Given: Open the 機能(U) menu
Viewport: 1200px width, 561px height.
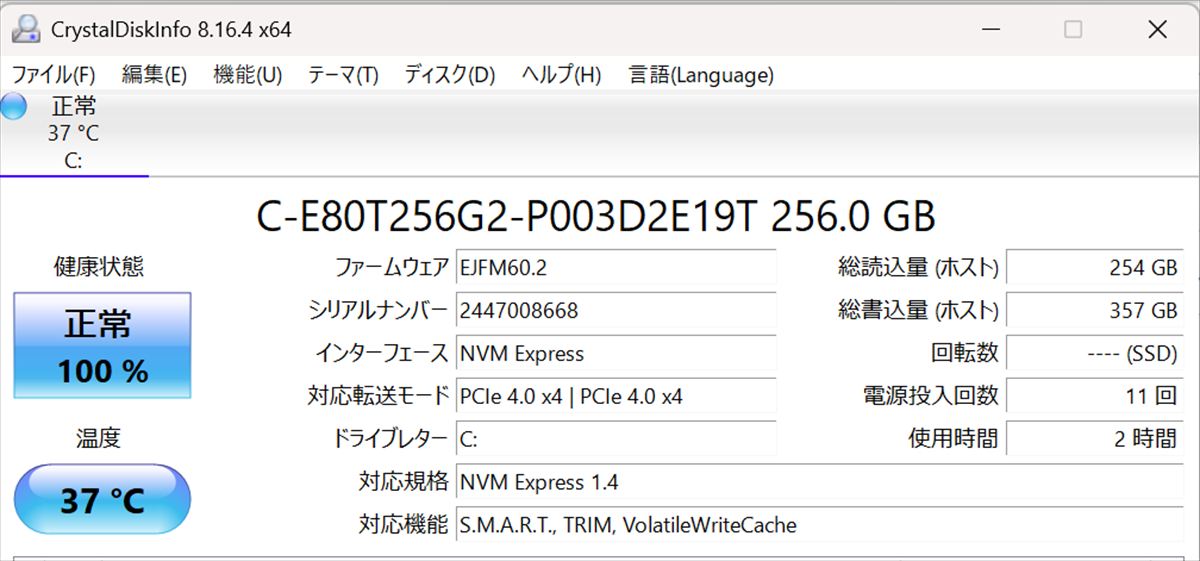Looking at the screenshot, I should 248,75.
